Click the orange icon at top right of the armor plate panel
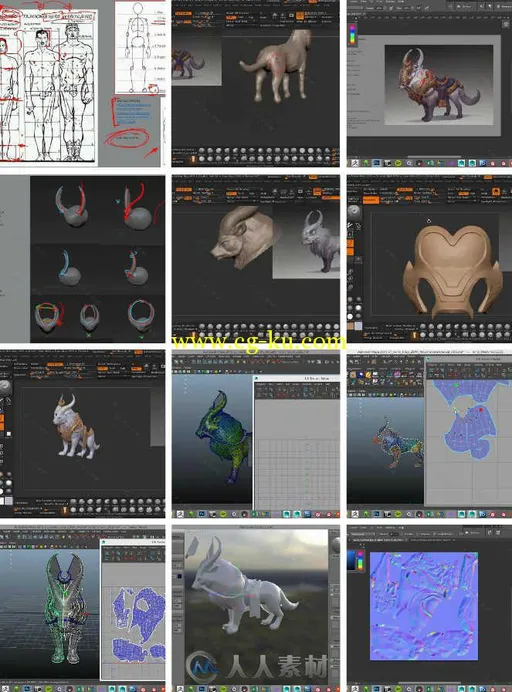The image size is (512, 692). pos(496,192)
